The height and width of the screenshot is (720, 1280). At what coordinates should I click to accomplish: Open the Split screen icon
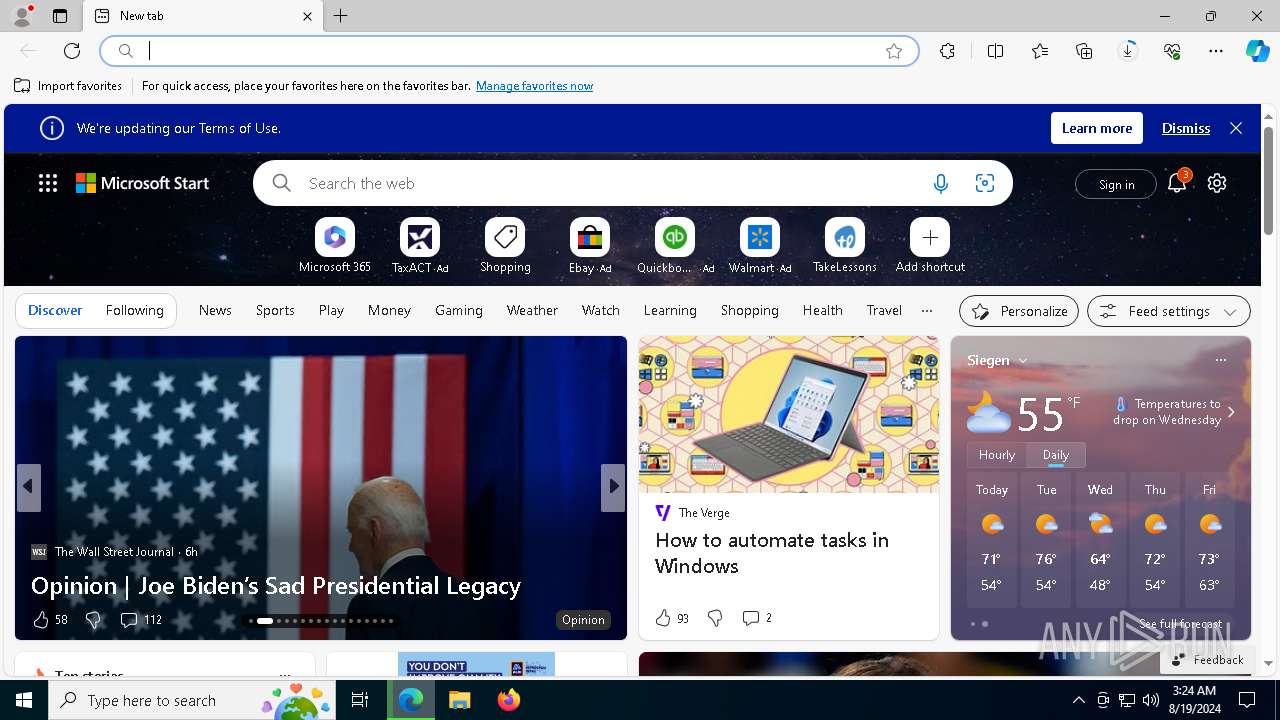(995, 51)
